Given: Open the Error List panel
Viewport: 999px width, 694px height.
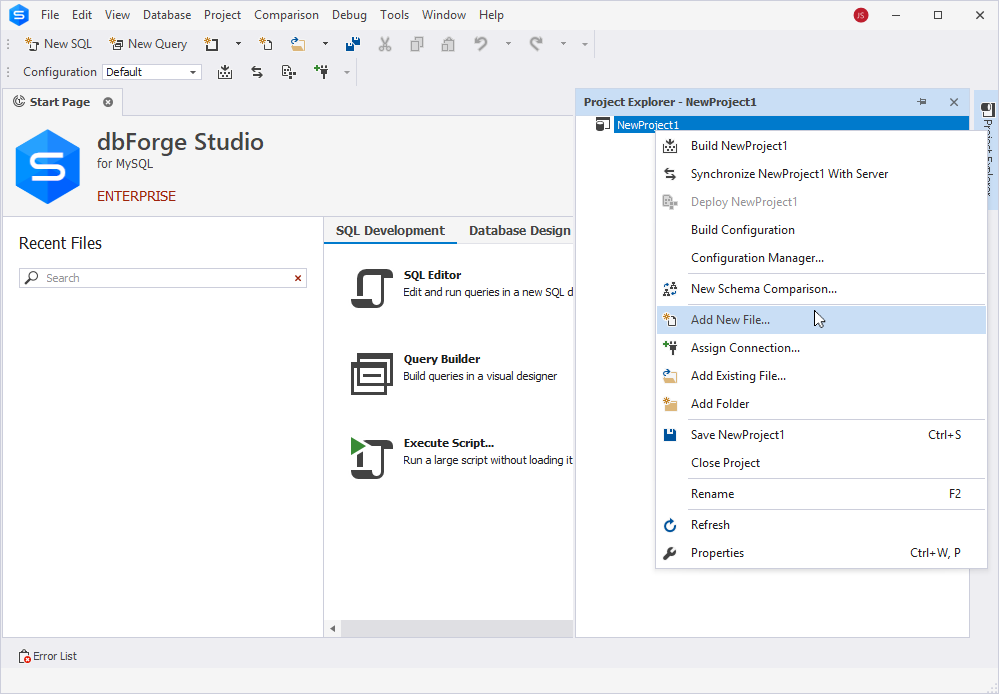Looking at the screenshot, I should point(48,656).
